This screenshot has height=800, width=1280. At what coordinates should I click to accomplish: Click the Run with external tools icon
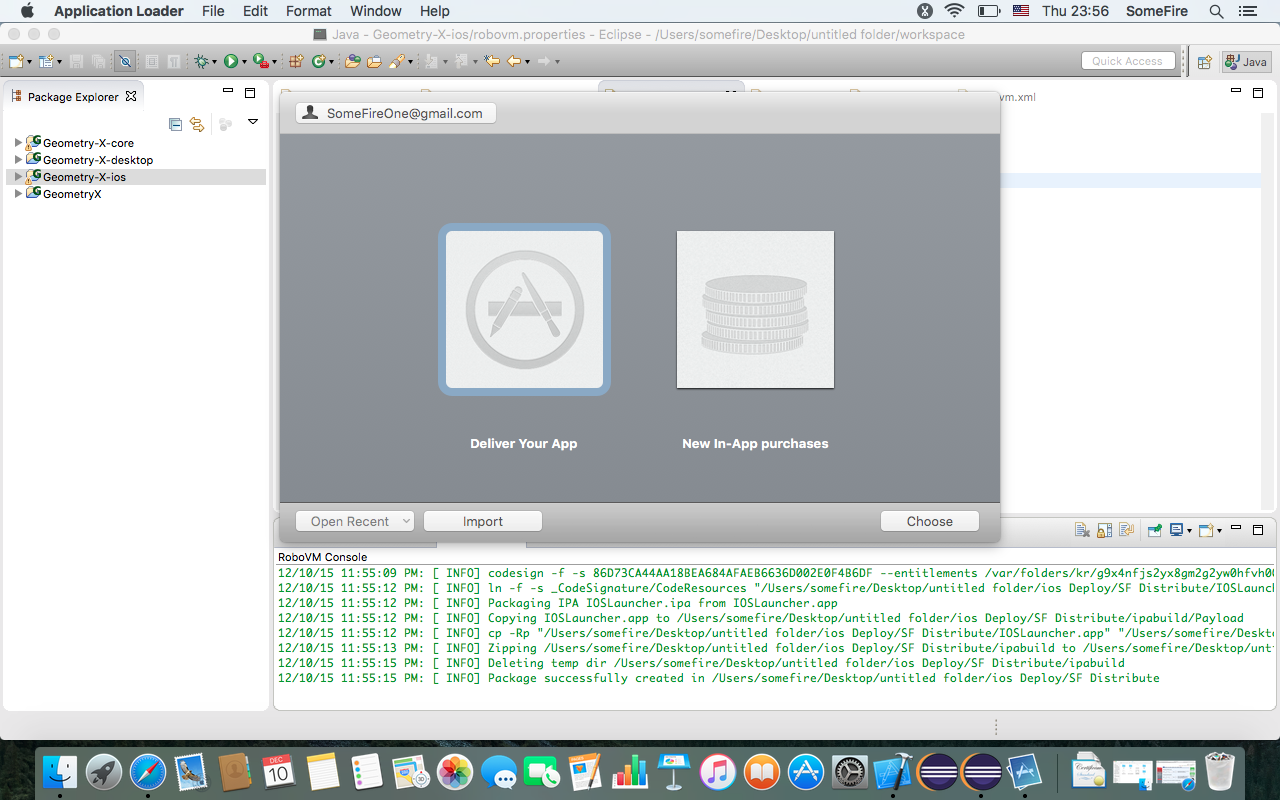point(259,61)
